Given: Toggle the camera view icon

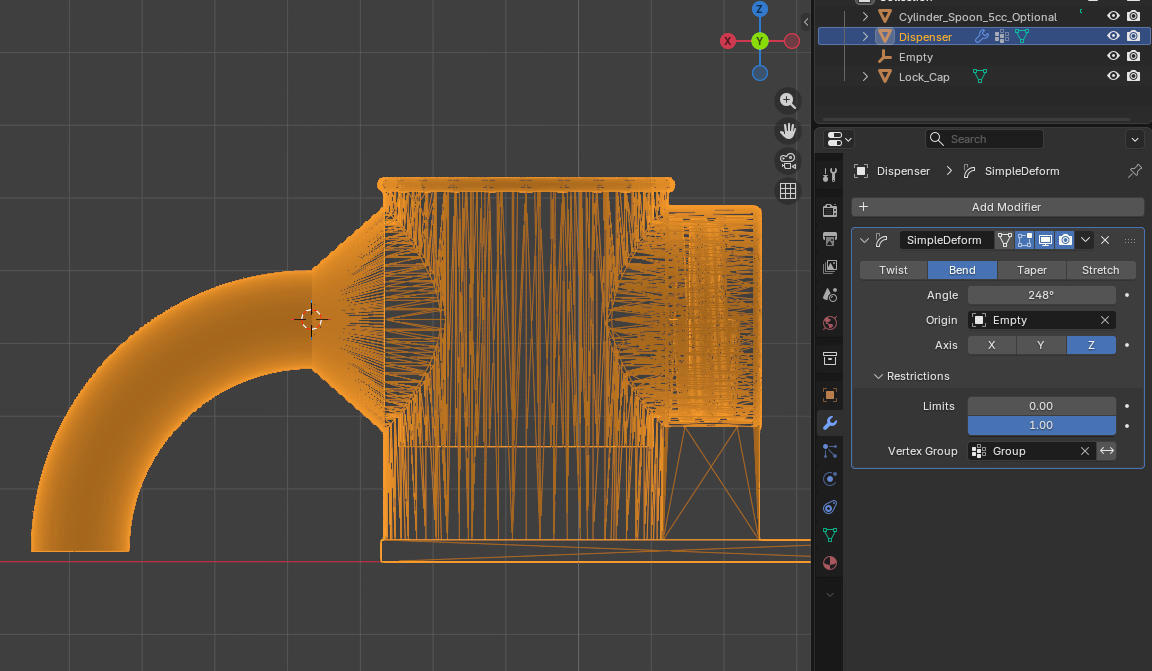Looking at the screenshot, I should (788, 161).
